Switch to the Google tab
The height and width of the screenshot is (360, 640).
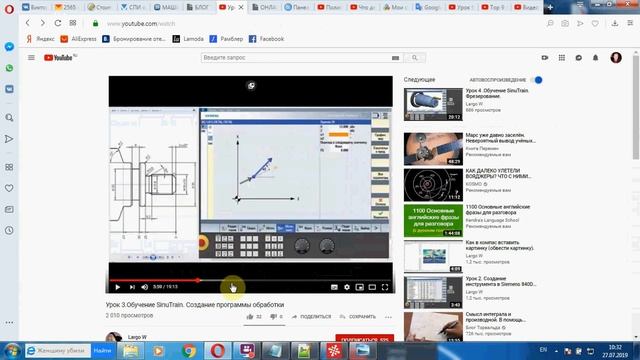427,7
